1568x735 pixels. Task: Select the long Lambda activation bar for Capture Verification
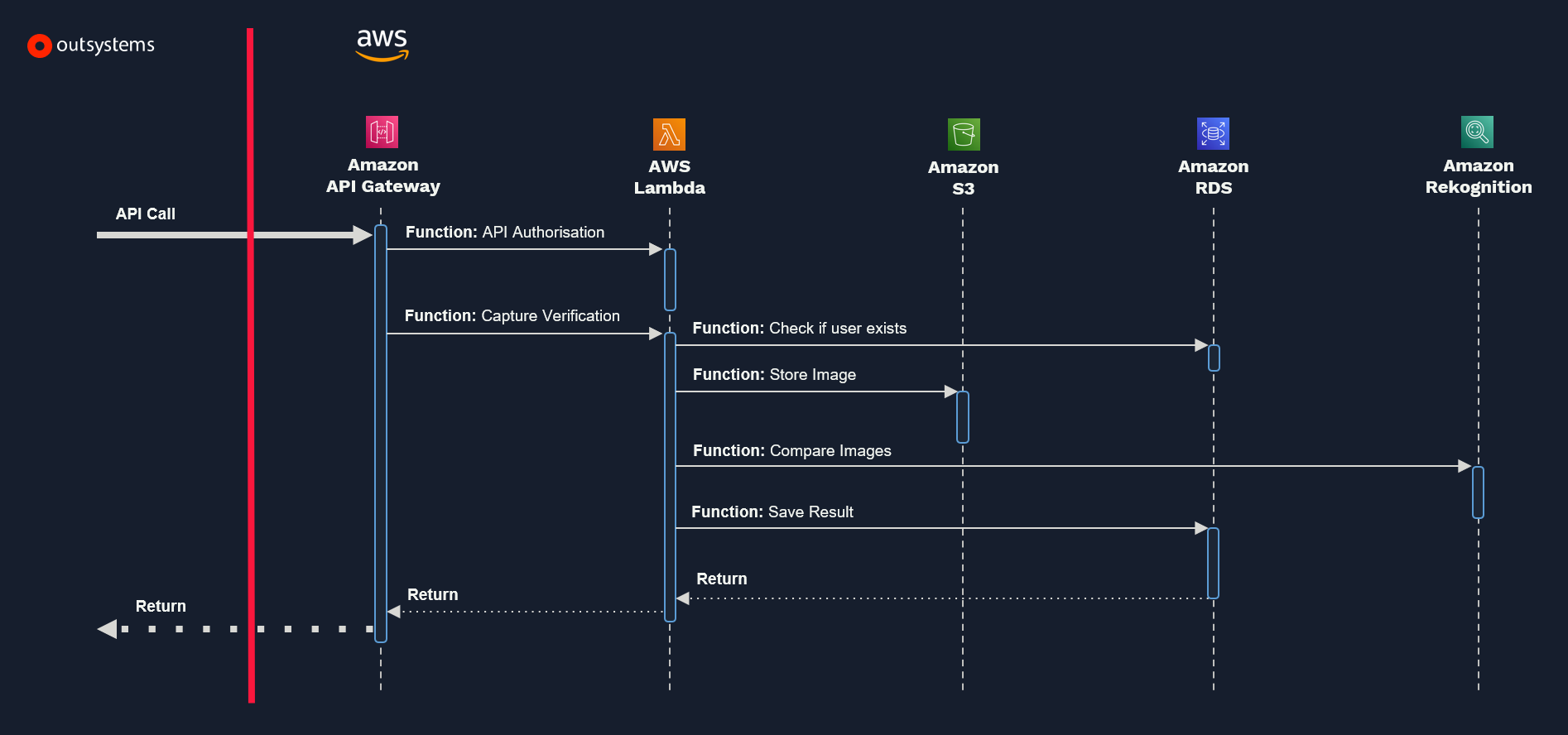[671, 477]
